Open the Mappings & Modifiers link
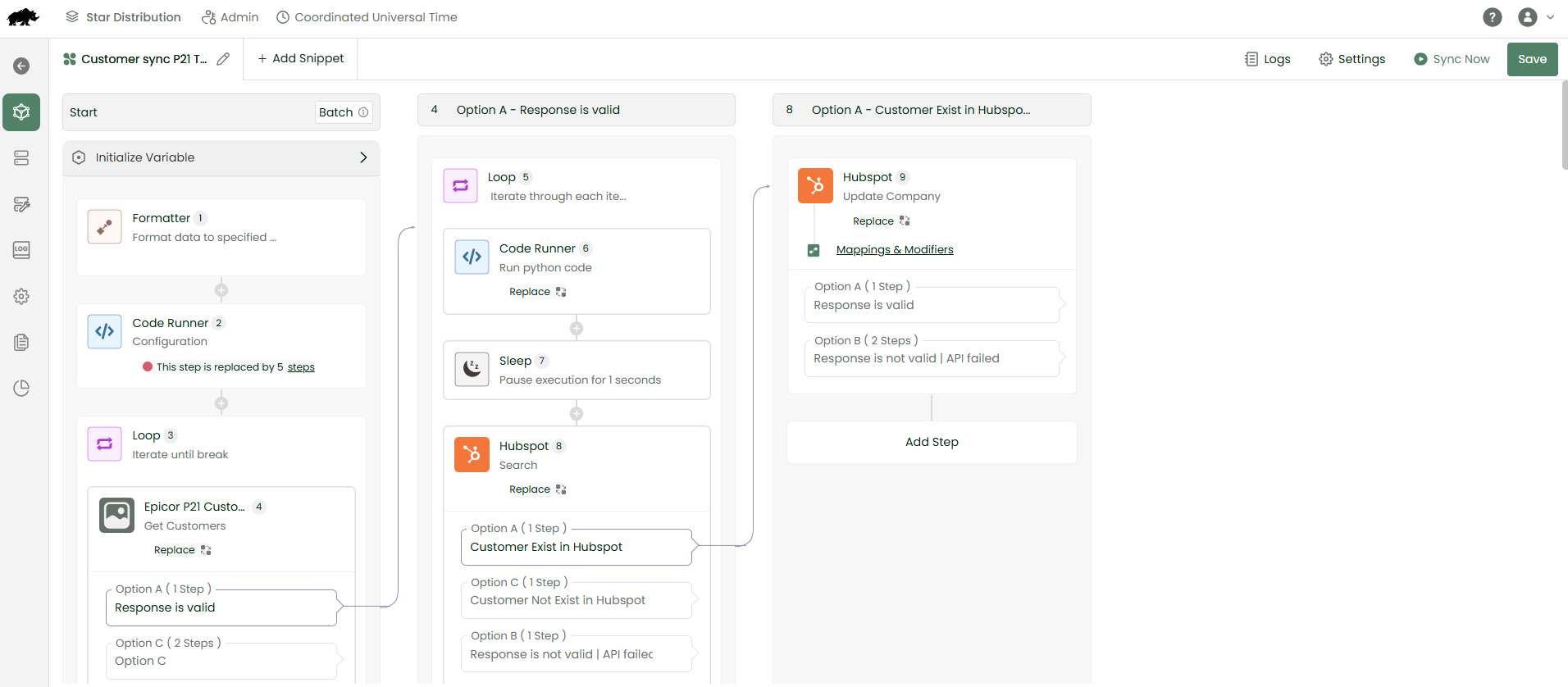This screenshot has width=1568, height=687. pos(895,250)
